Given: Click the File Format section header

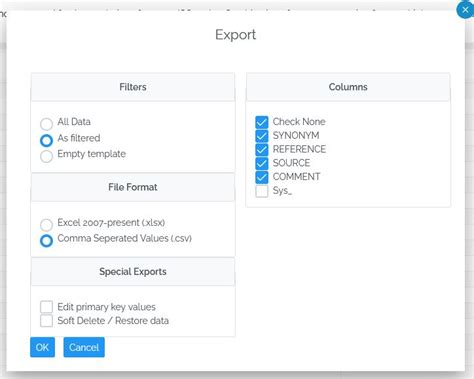Looking at the screenshot, I should [133, 187].
